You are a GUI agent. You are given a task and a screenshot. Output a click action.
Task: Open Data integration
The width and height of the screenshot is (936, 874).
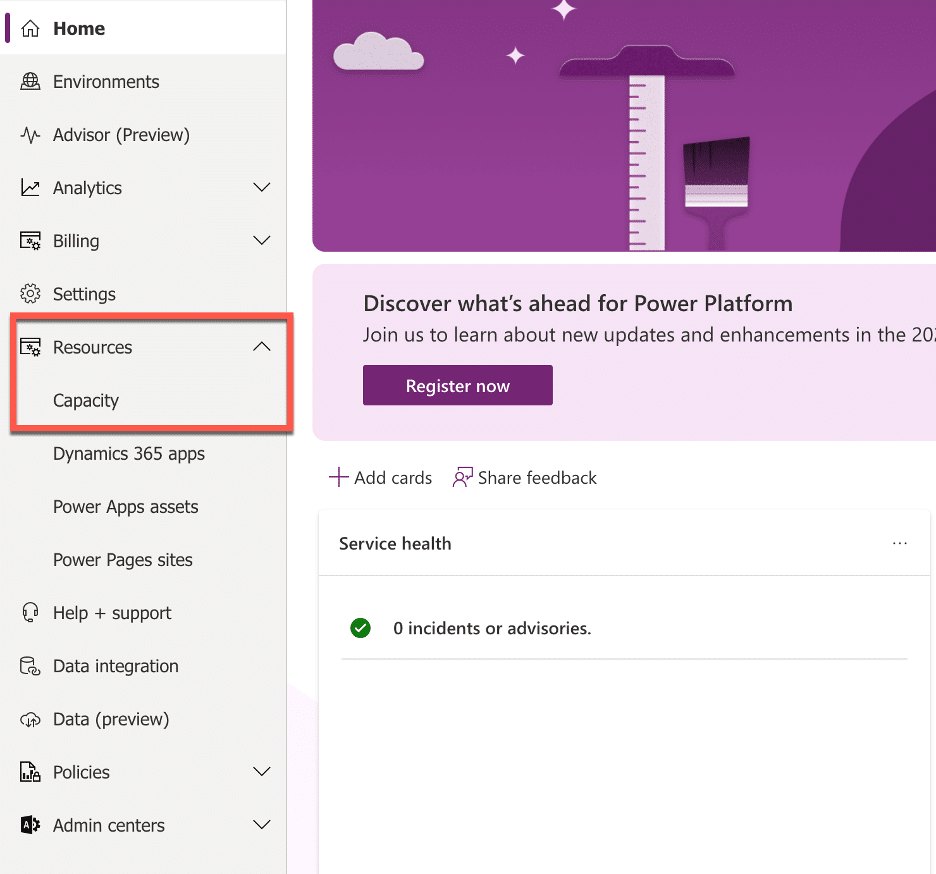tap(143, 666)
